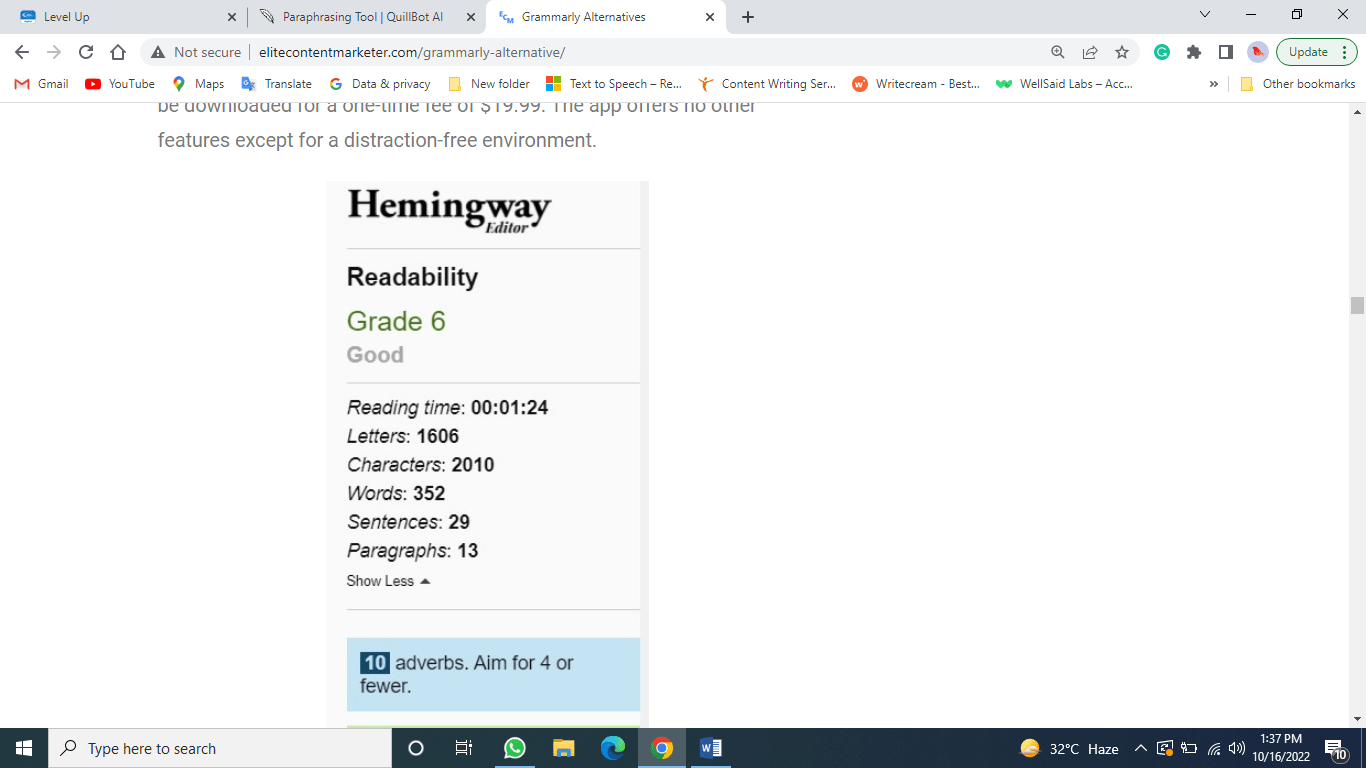Screen dimensions: 1366x768
Task: Open the New folder bookmark folder
Action: (490, 84)
